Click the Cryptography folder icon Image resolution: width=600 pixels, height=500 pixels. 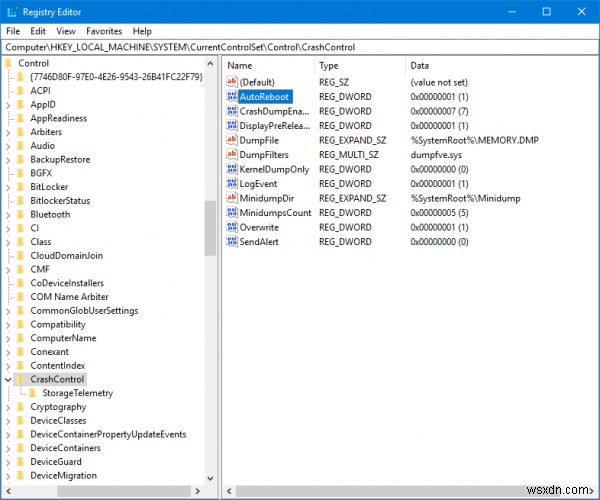click(21, 407)
